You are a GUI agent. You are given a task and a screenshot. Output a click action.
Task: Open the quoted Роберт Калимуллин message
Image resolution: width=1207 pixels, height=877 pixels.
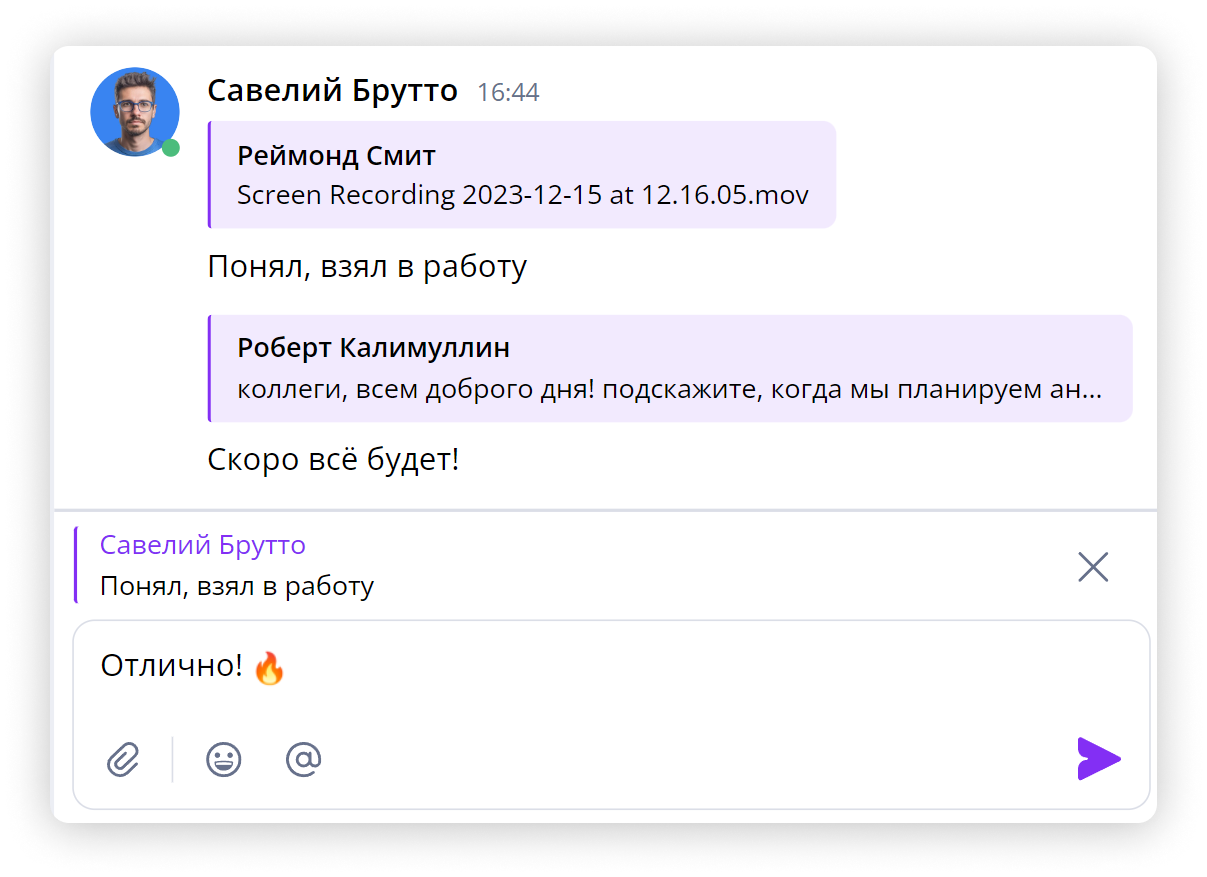(669, 368)
